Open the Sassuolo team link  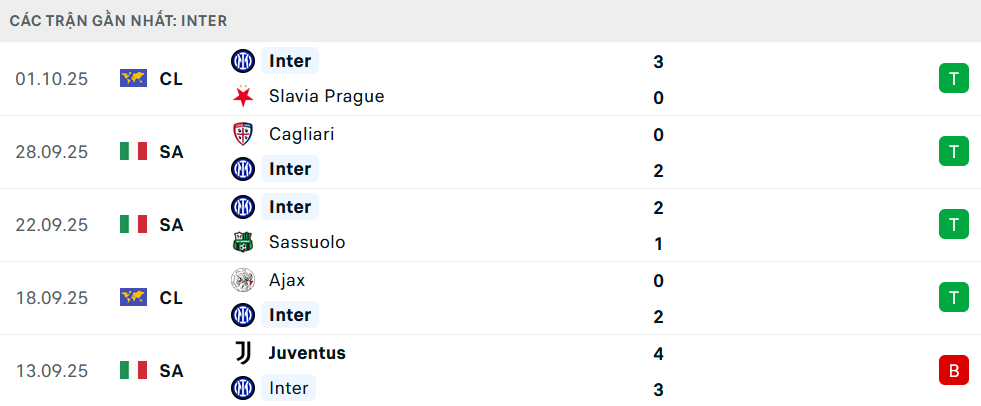[307, 243]
